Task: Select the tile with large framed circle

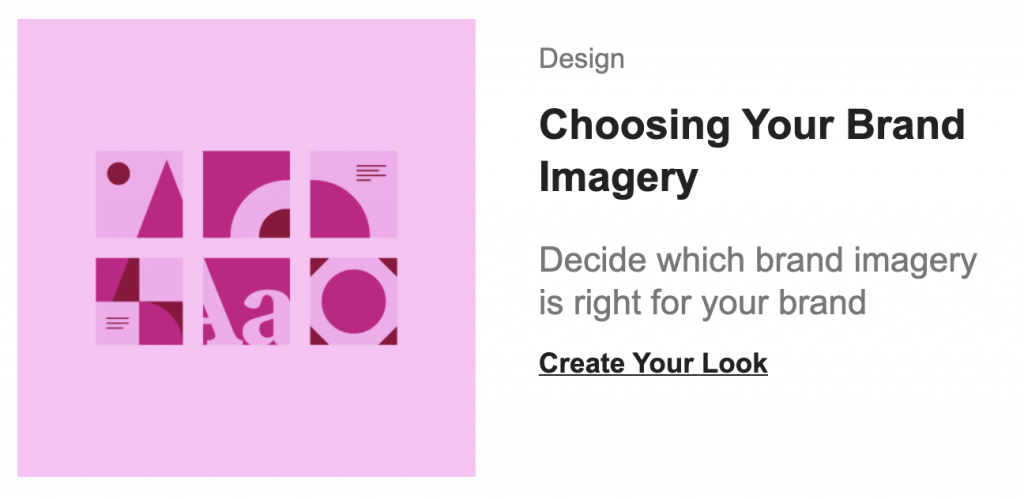Action: coord(353,301)
